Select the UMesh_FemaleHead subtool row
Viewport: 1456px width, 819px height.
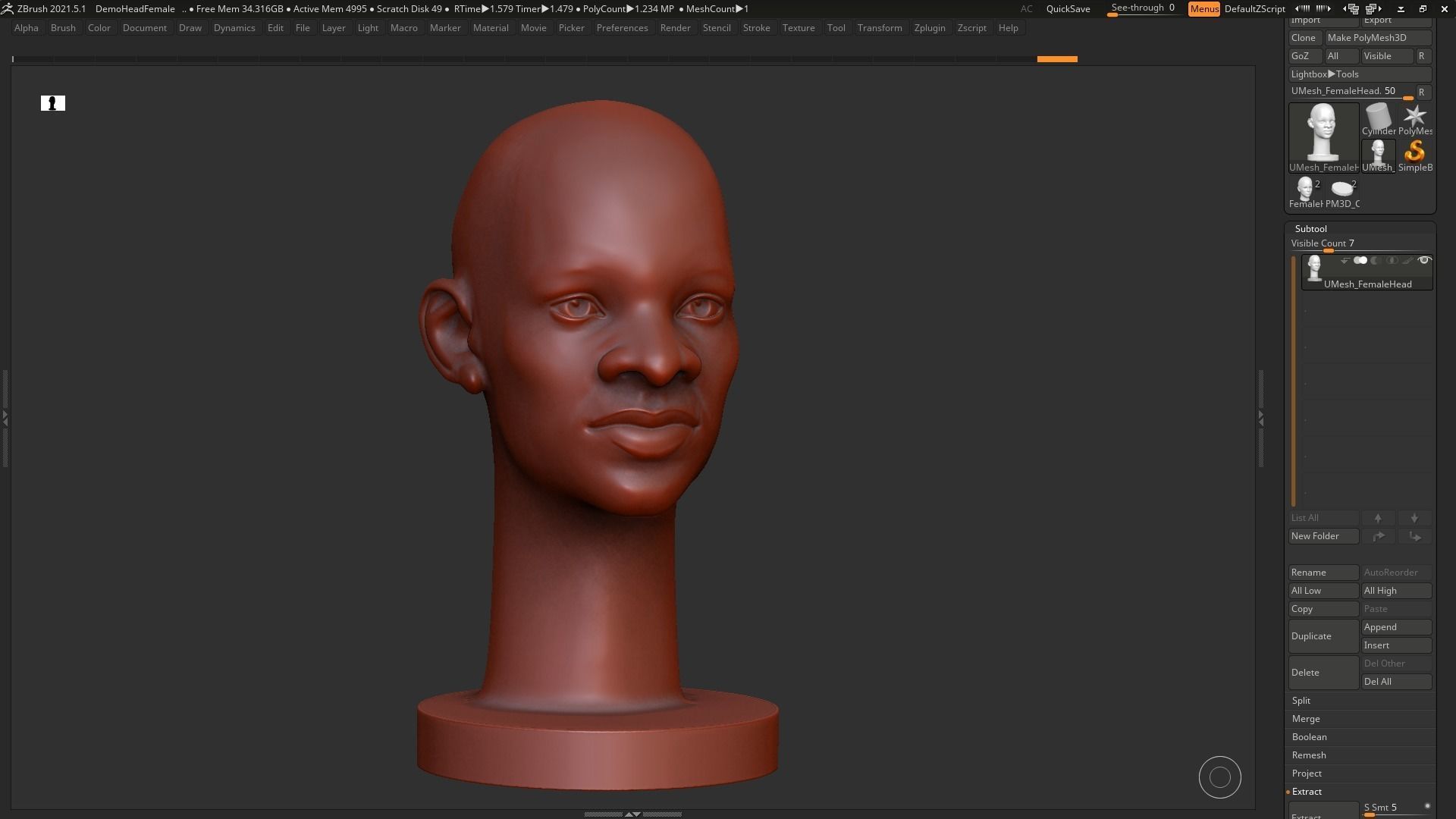coord(1367,272)
